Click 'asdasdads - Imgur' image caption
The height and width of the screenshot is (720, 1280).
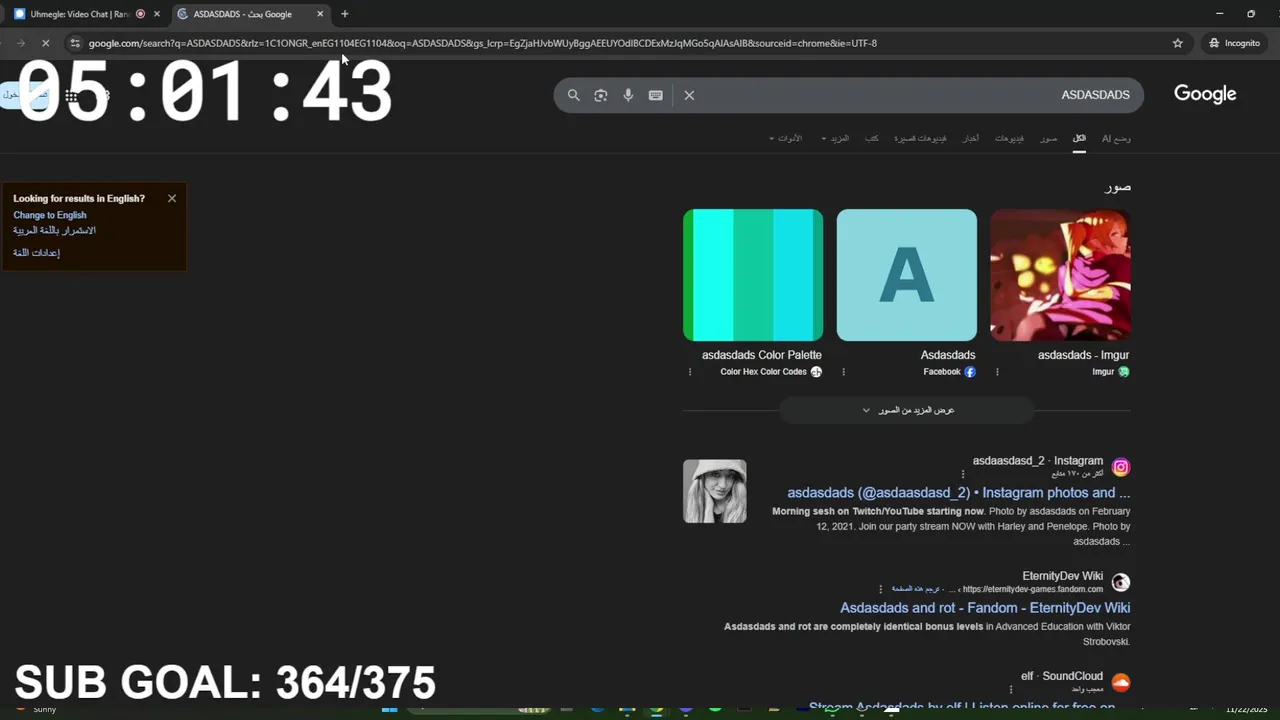1083,355
